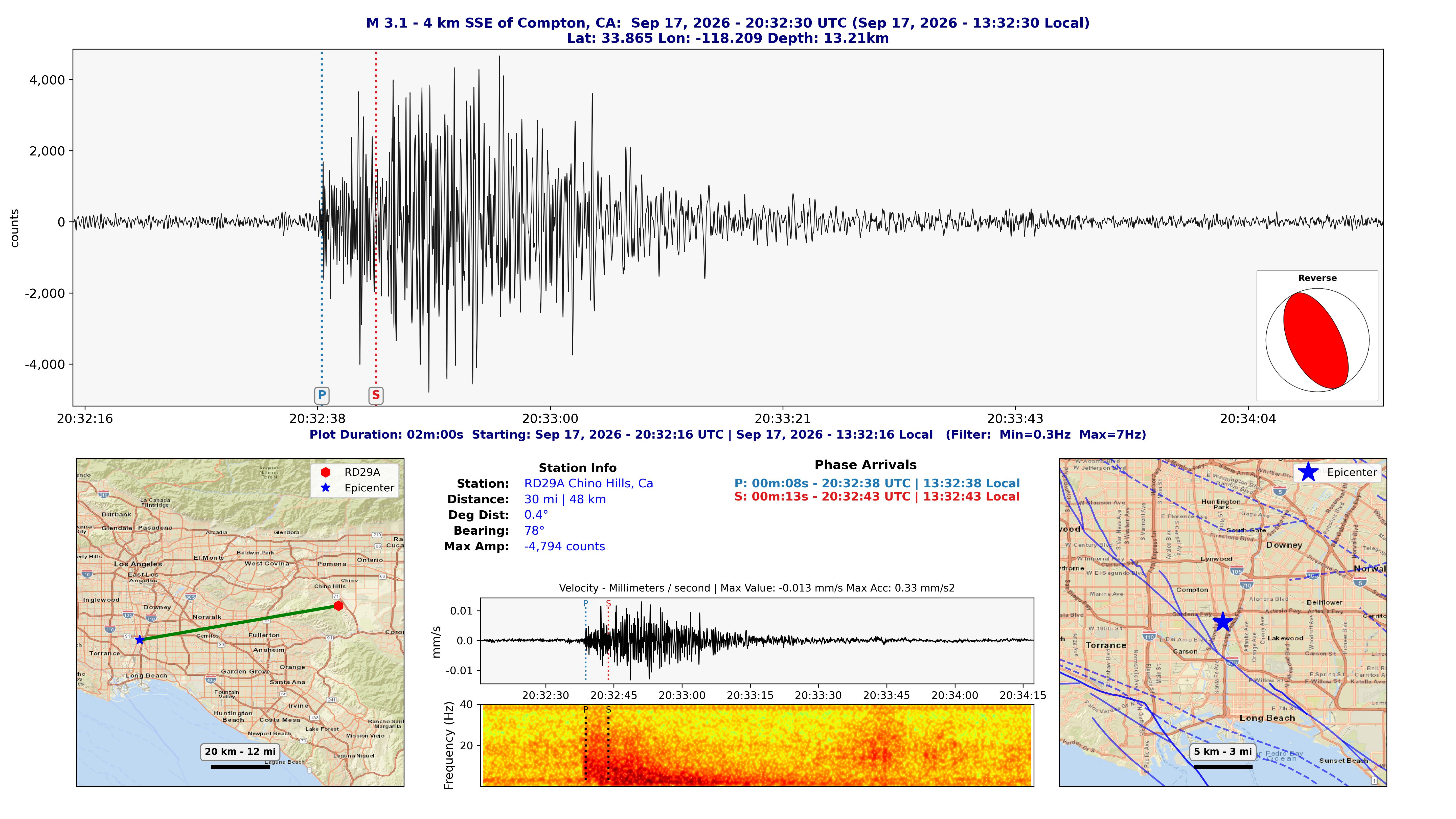Click the 20 km - 12 mi scale label
The height and width of the screenshot is (819, 1456).
tap(240, 751)
